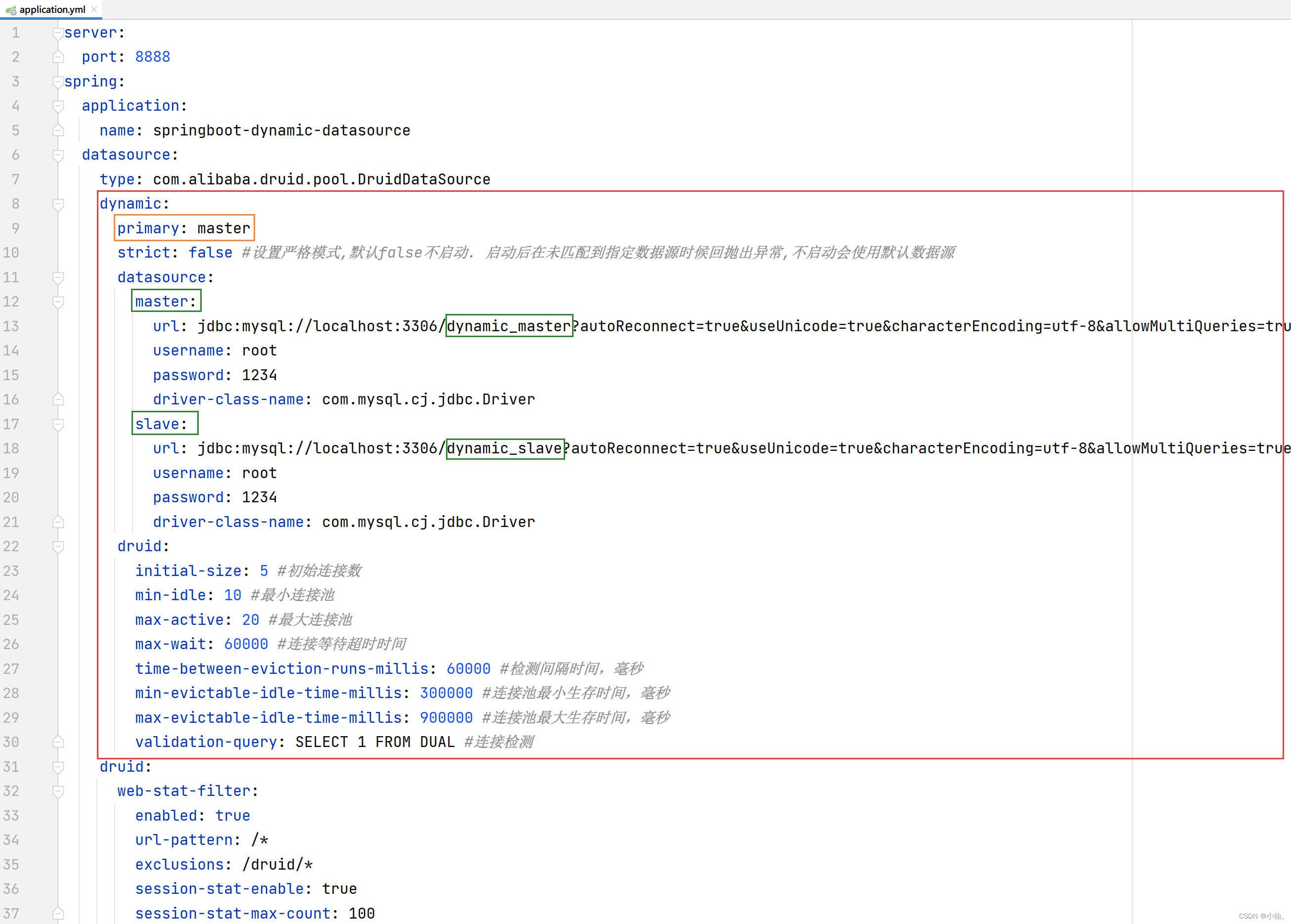Click SELECT 1 FROM DUAL validation query

[x=375, y=743]
